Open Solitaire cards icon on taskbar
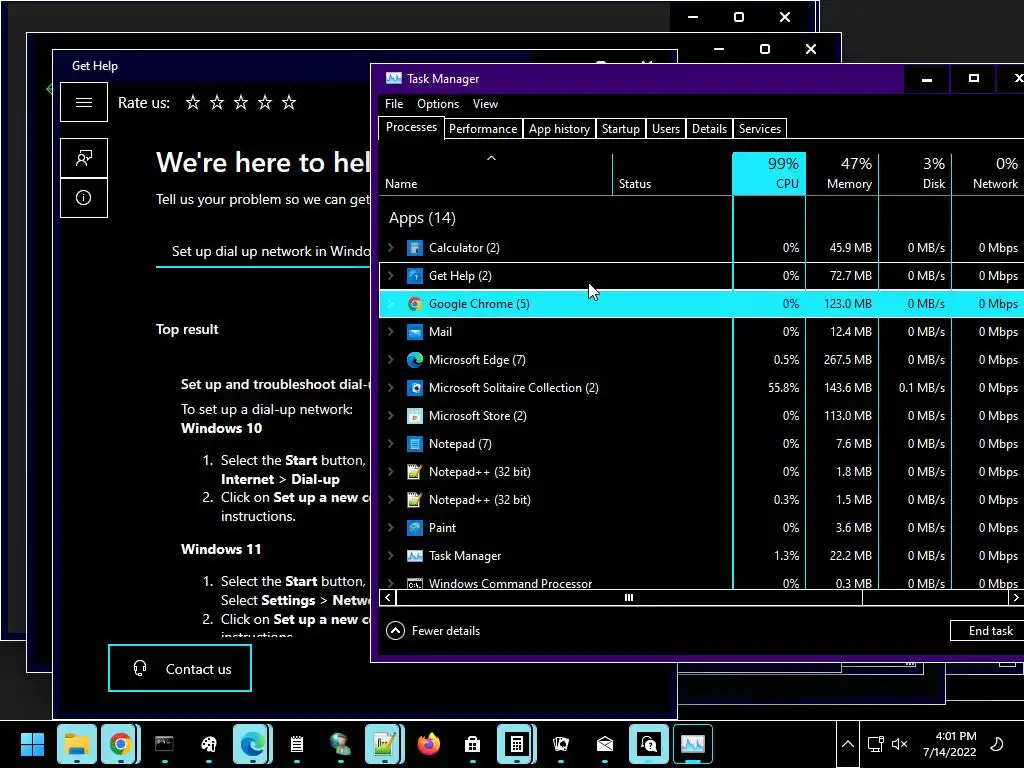 [x=560, y=744]
